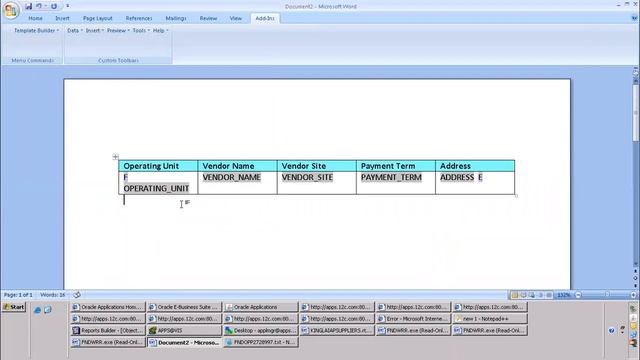Switch to Draft view
The height and width of the screenshot is (360, 640).
[549, 295]
